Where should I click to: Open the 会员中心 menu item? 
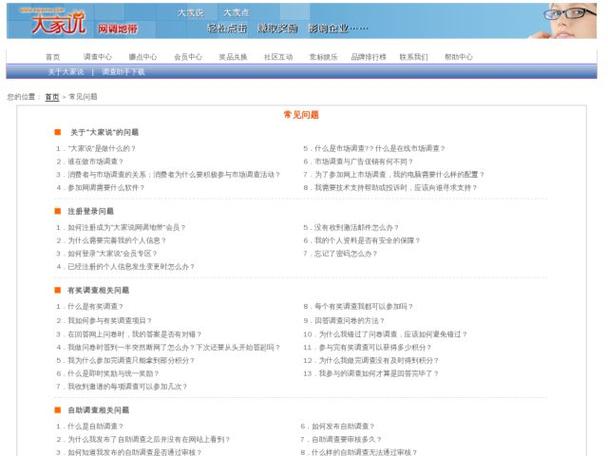[188, 57]
